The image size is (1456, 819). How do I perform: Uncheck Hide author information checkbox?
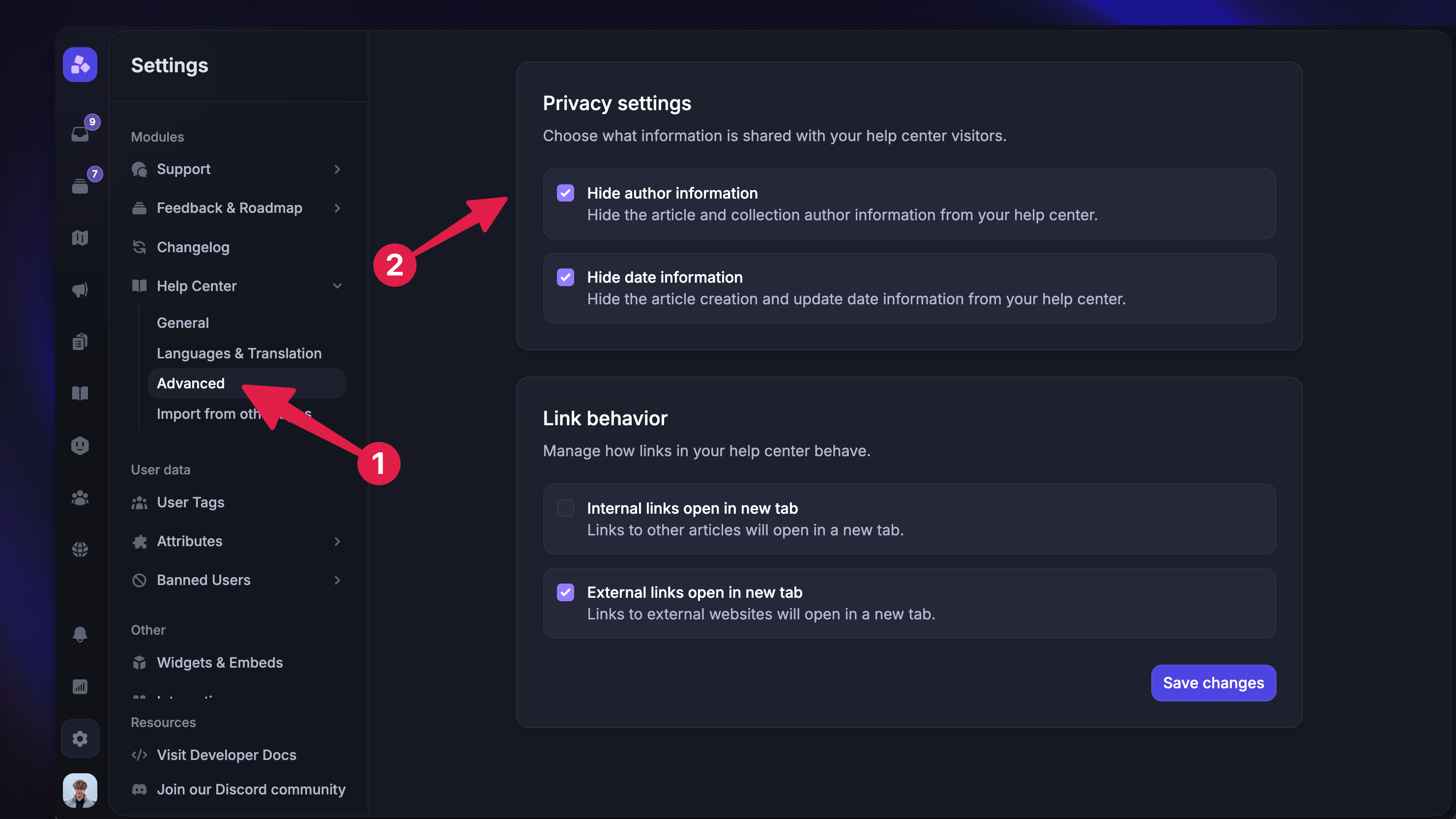565,193
